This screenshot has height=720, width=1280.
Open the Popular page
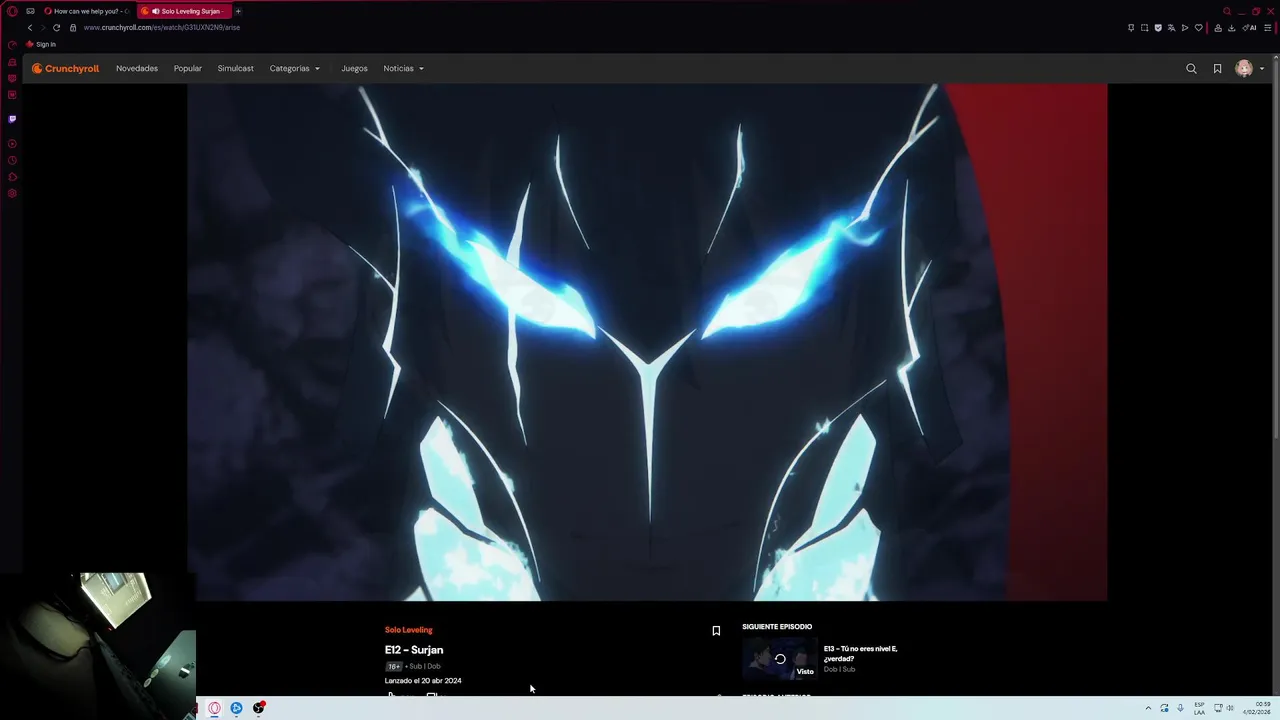tap(188, 69)
